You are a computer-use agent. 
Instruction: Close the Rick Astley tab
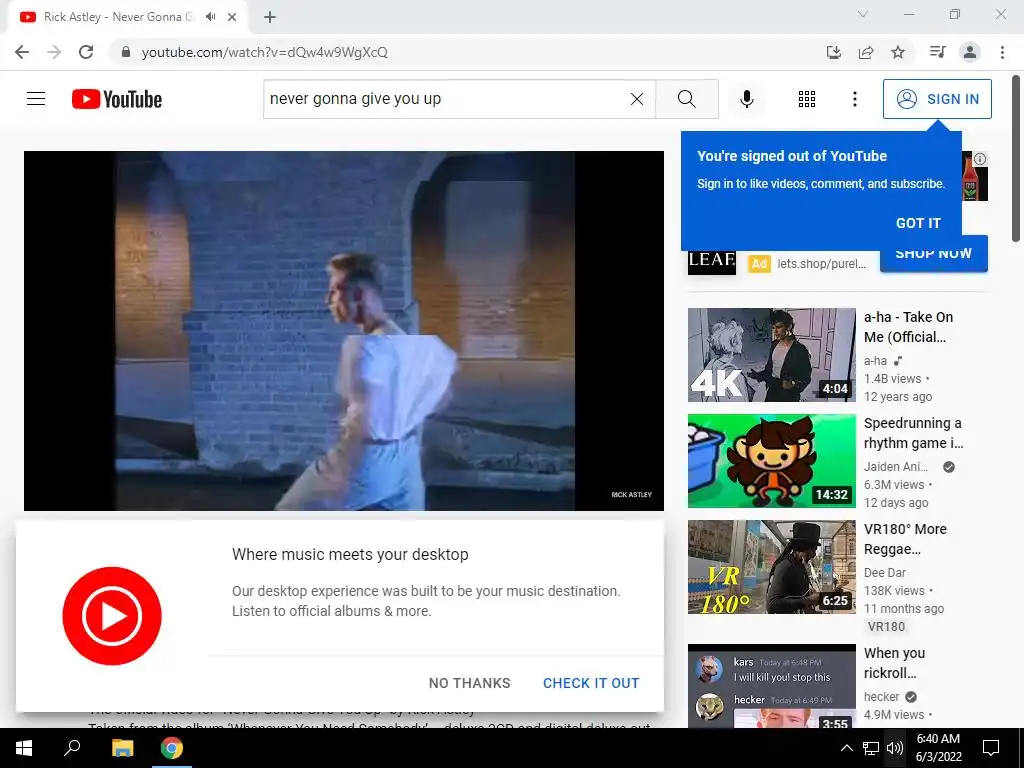point(232,17)
